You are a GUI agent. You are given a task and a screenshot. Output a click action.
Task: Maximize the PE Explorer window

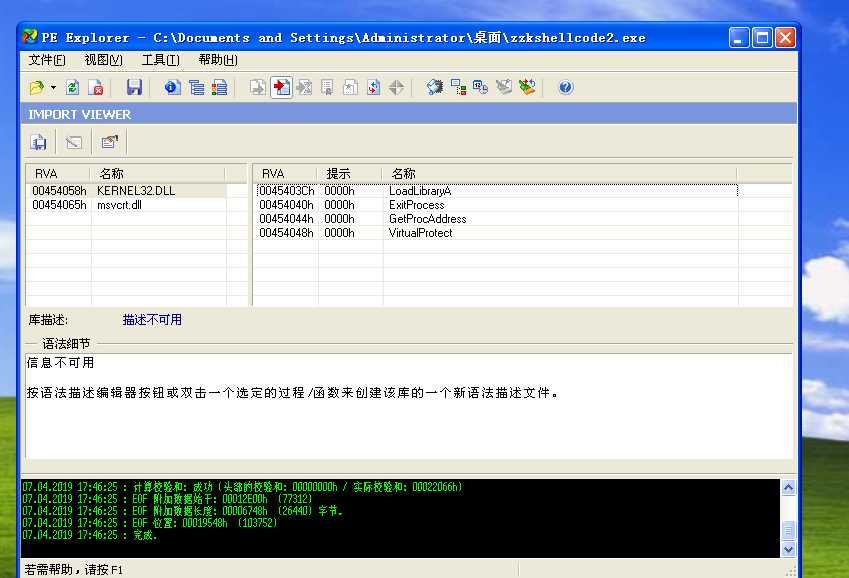[762, 37]
